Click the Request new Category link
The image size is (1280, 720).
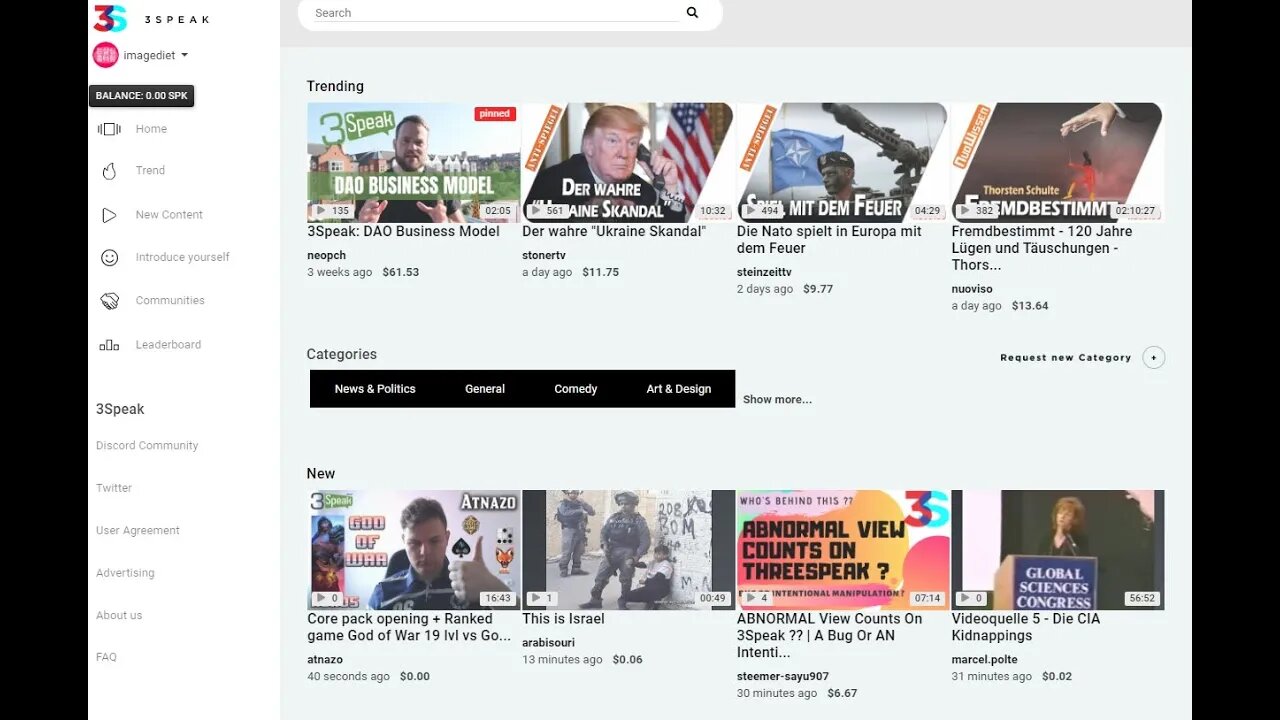(1066, 358)
